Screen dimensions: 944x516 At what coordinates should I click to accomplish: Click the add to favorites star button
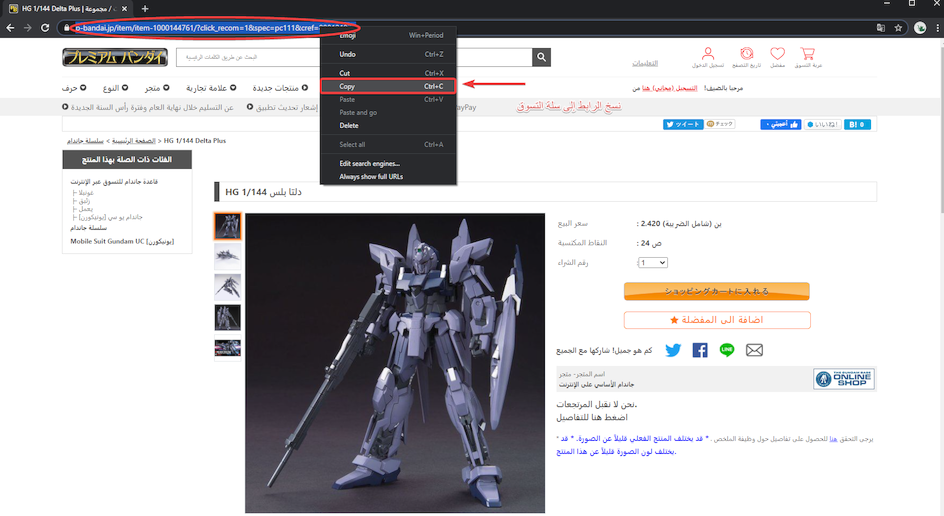coord(716,320)
